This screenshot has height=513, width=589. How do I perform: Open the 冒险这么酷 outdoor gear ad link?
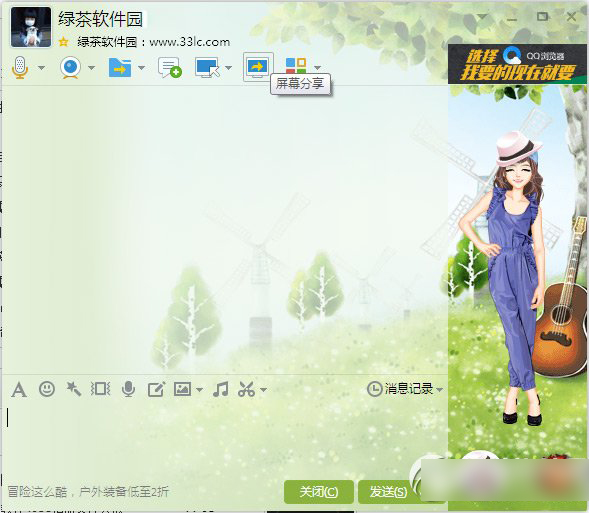88,492
